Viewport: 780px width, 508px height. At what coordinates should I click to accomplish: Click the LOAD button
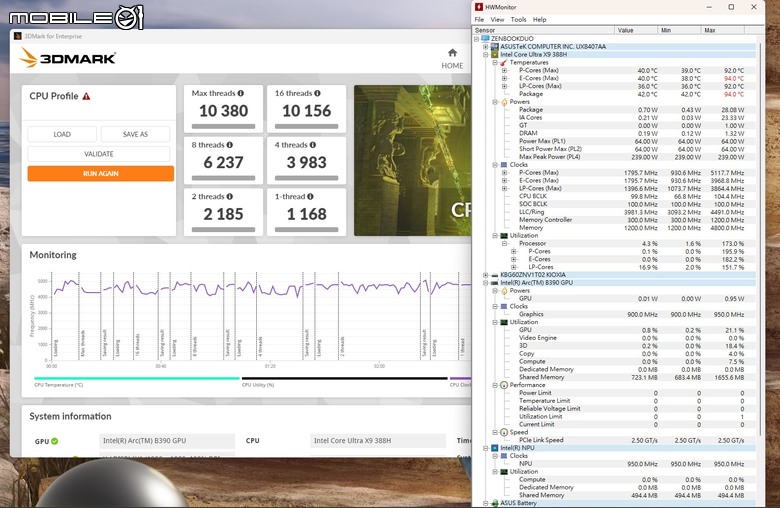62,134
